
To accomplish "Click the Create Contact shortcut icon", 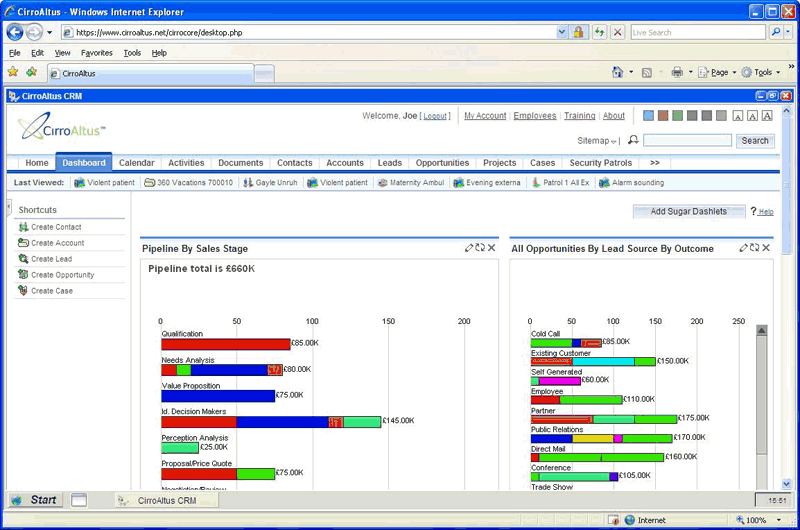I will 23,227.
